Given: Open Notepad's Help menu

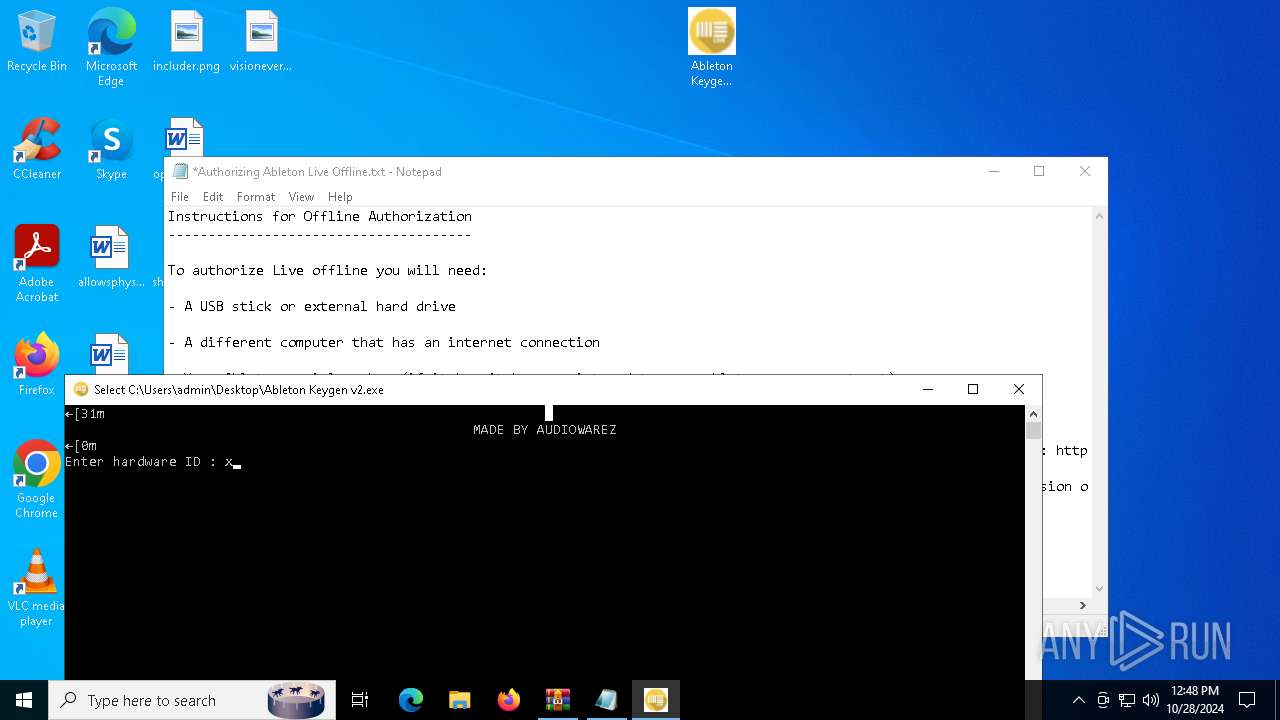Looking at the screenshot, I should (340, 197).
